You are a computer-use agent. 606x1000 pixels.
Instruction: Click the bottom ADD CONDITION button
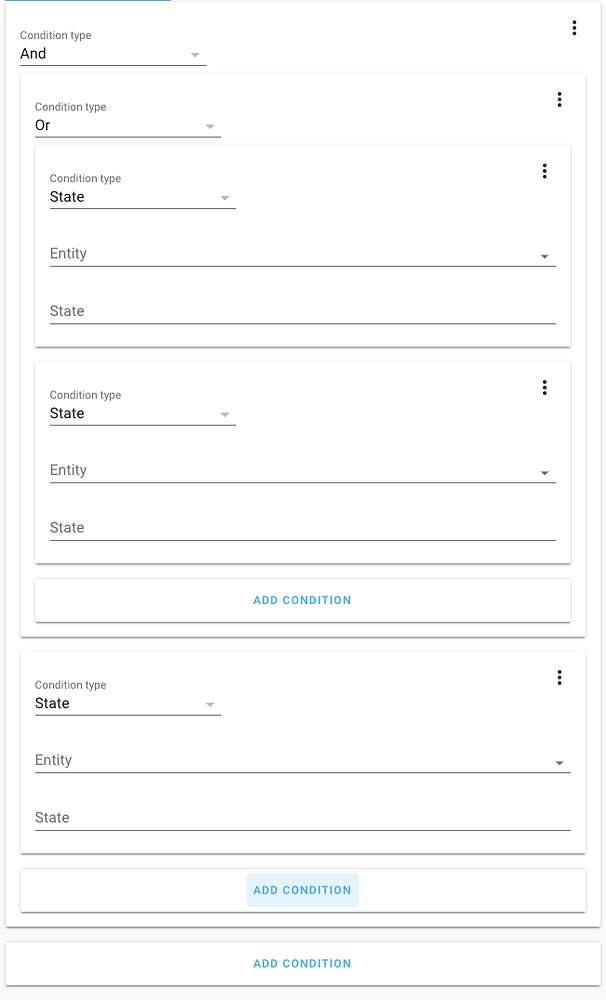(302, 963)
